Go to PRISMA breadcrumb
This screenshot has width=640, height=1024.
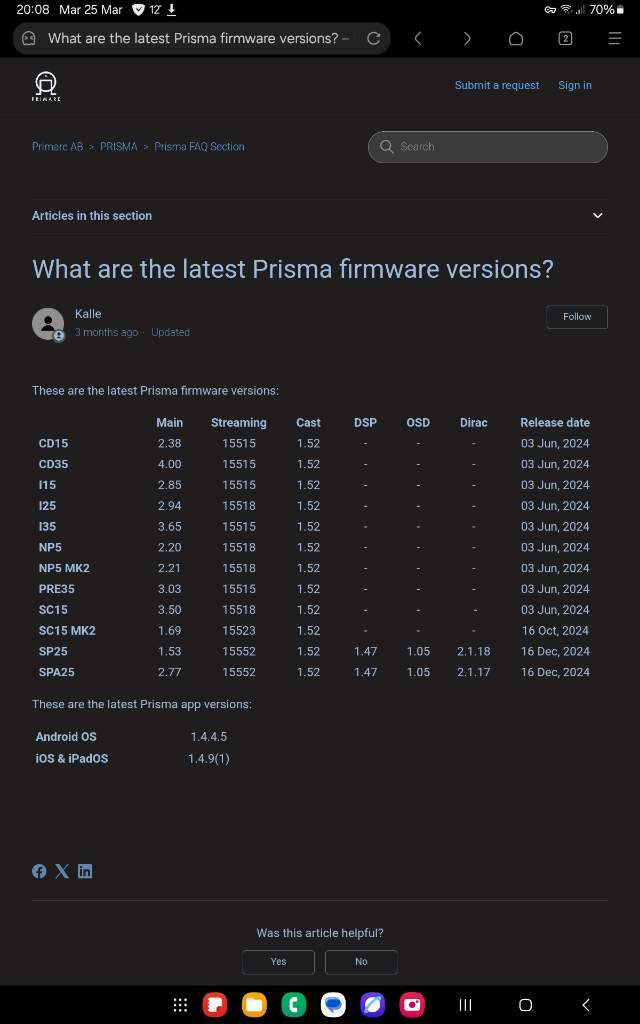click(x=119, y=147)
